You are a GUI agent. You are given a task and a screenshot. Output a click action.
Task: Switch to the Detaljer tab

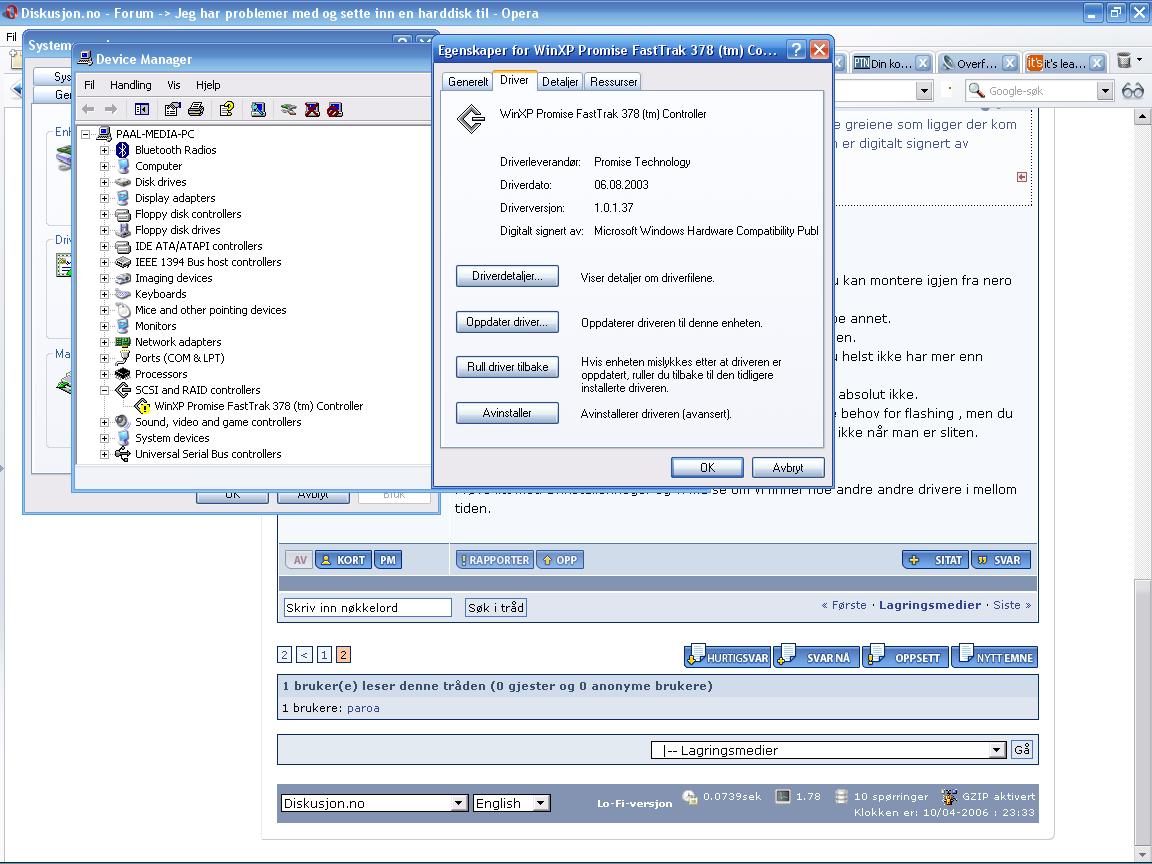(560, 82)
